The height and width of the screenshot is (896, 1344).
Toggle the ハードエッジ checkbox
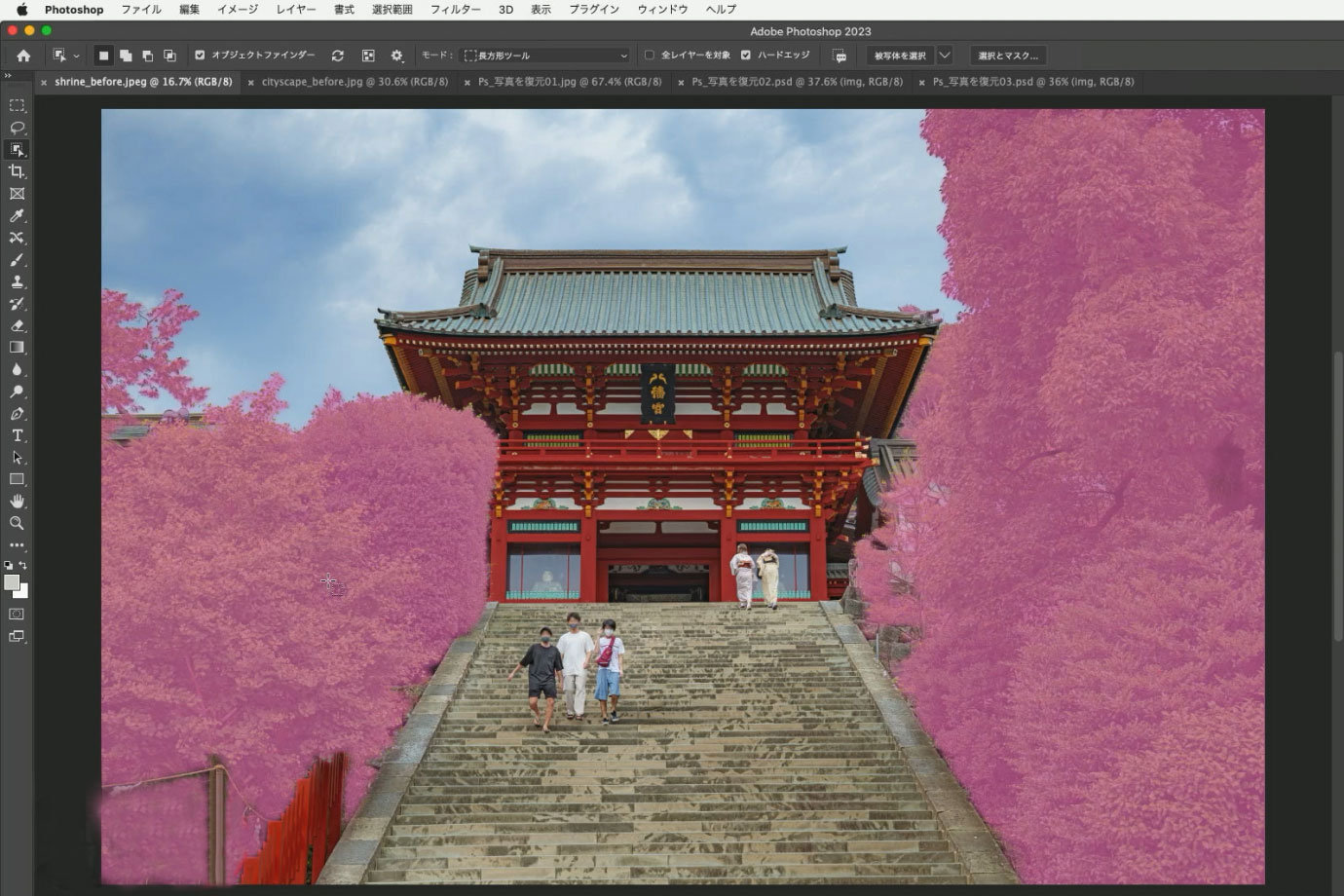pyautogui.click(x=746, y=56)
